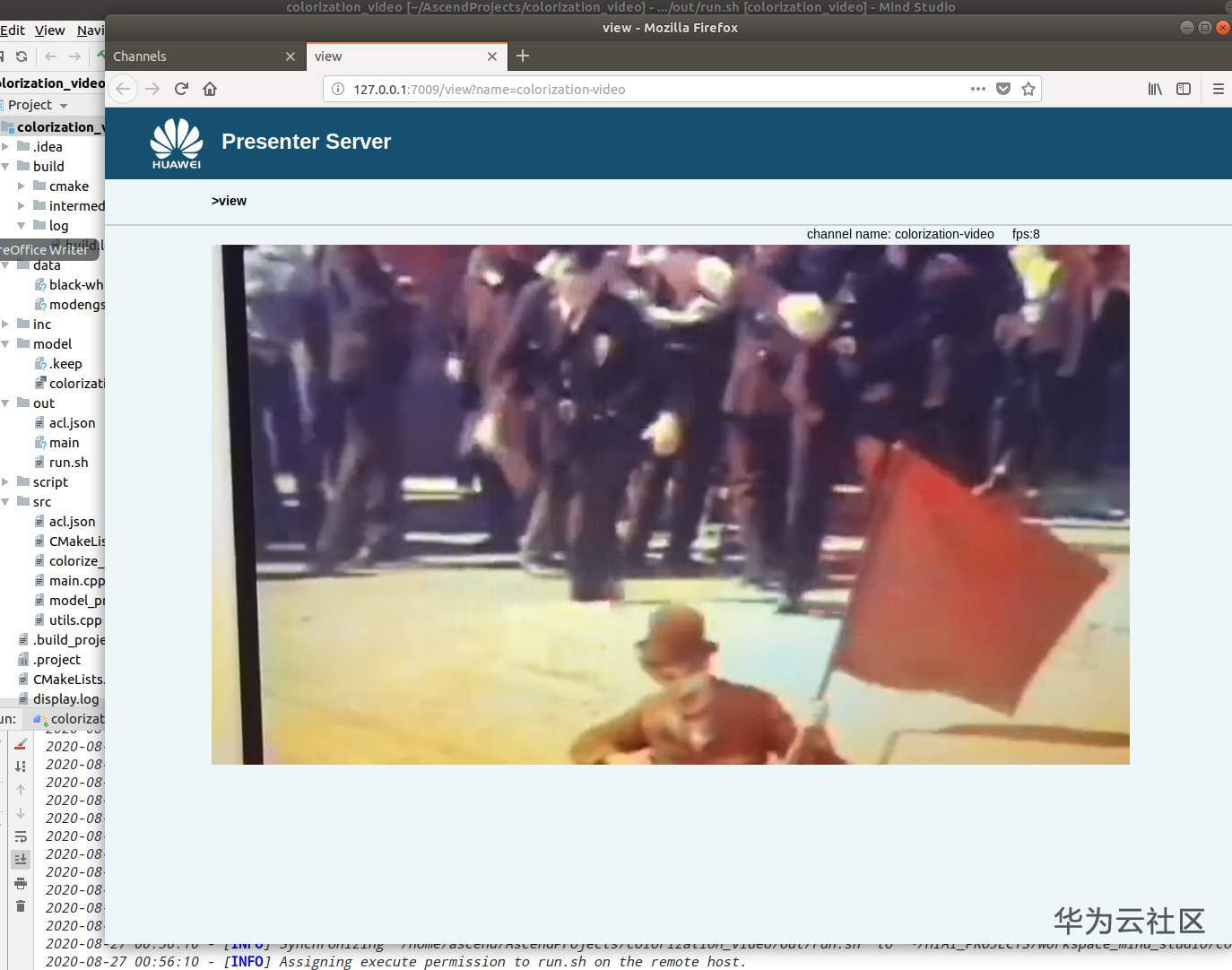Click the down arrow in the run panel
This screenshot has width=1232, height=970.
[x=21, y=813]
